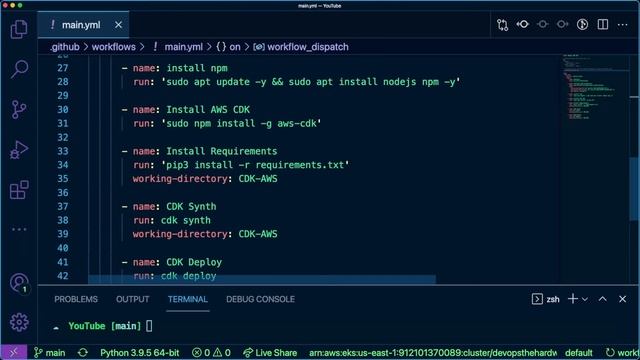Open the Manage gear menu
640x360 pixels.
pyautogui.click(x=19, y=322)
